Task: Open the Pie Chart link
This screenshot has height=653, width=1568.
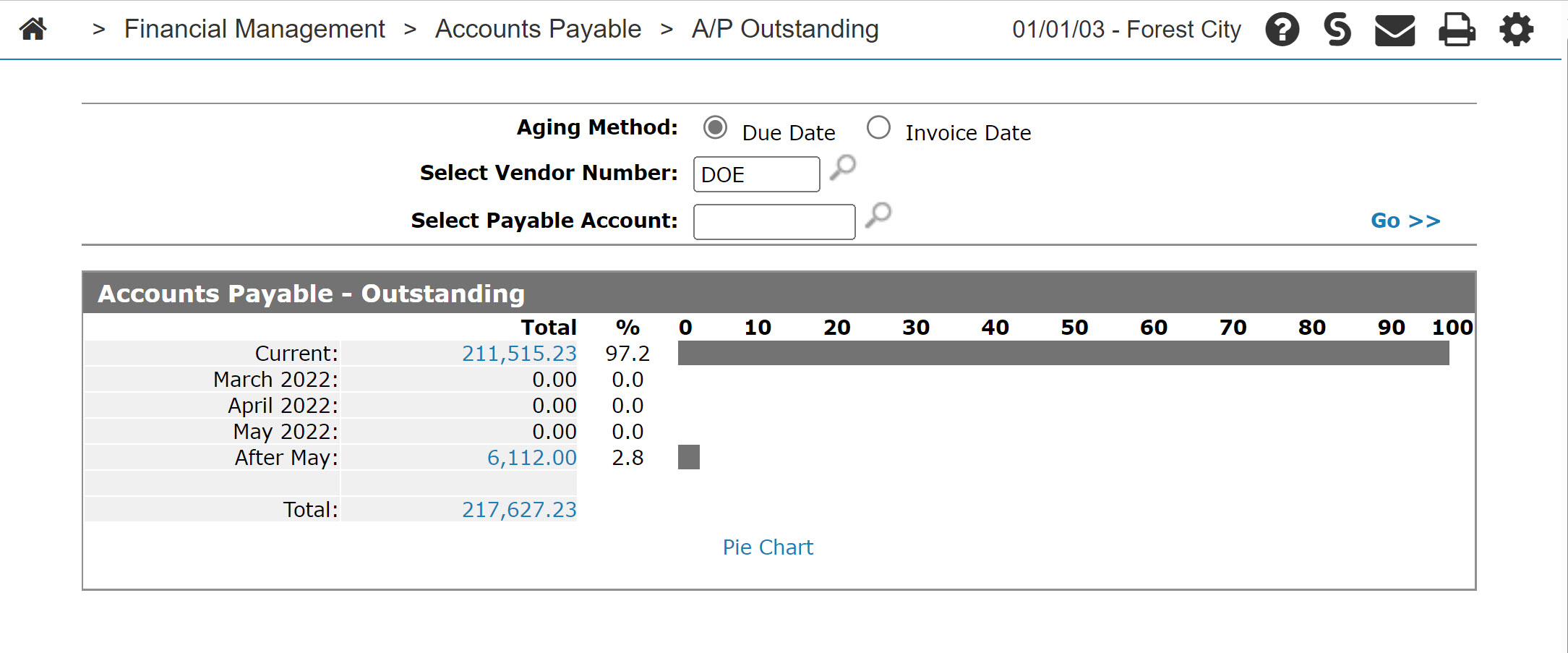Action: pyautogui.click(x=768, y=547)
